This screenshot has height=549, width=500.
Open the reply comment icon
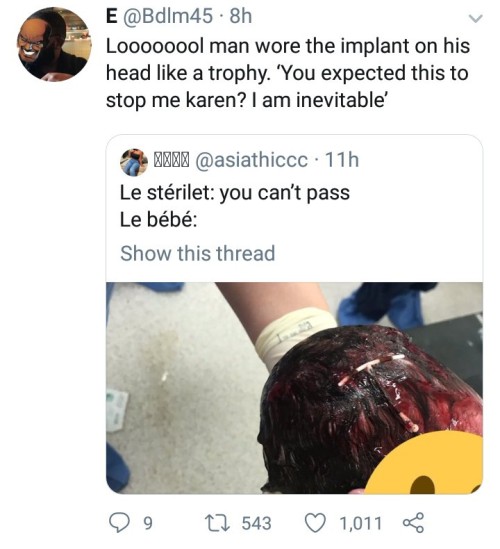tap(119, 523)
